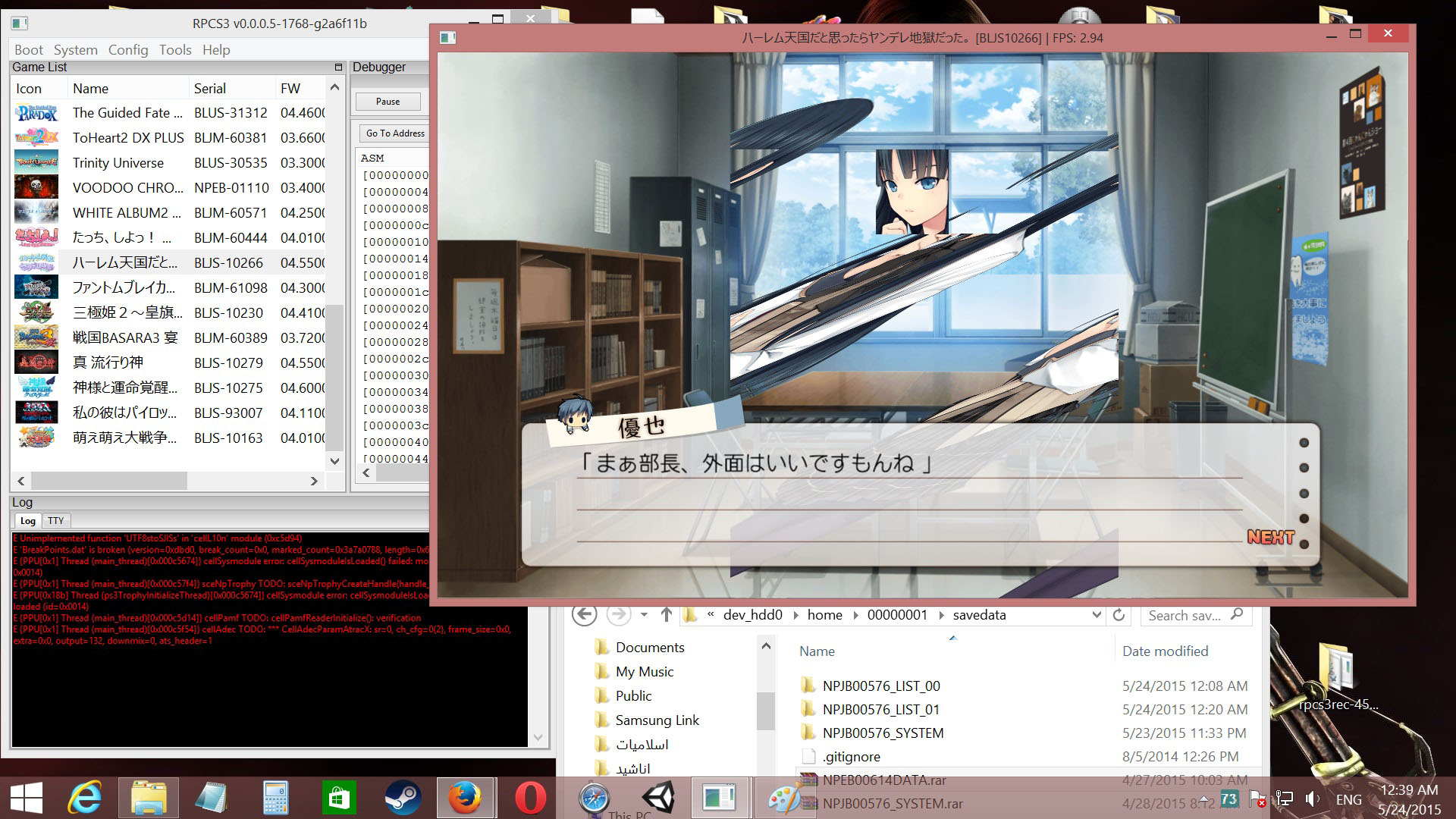The image size is (1456, 819).
Task: Switch to the TTY log tab
Action: pos(55,521)
